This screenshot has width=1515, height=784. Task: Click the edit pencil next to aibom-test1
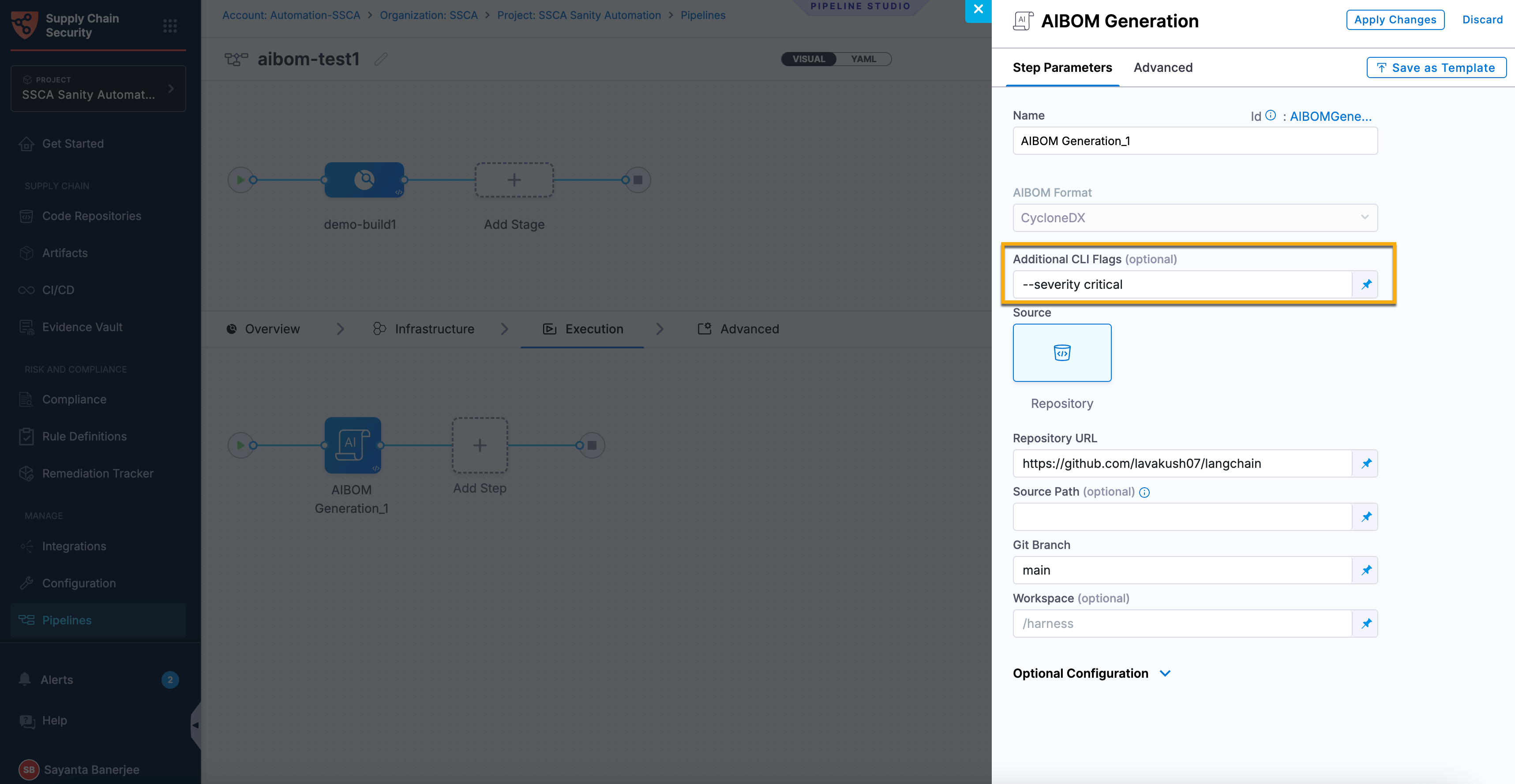(381, 59)
